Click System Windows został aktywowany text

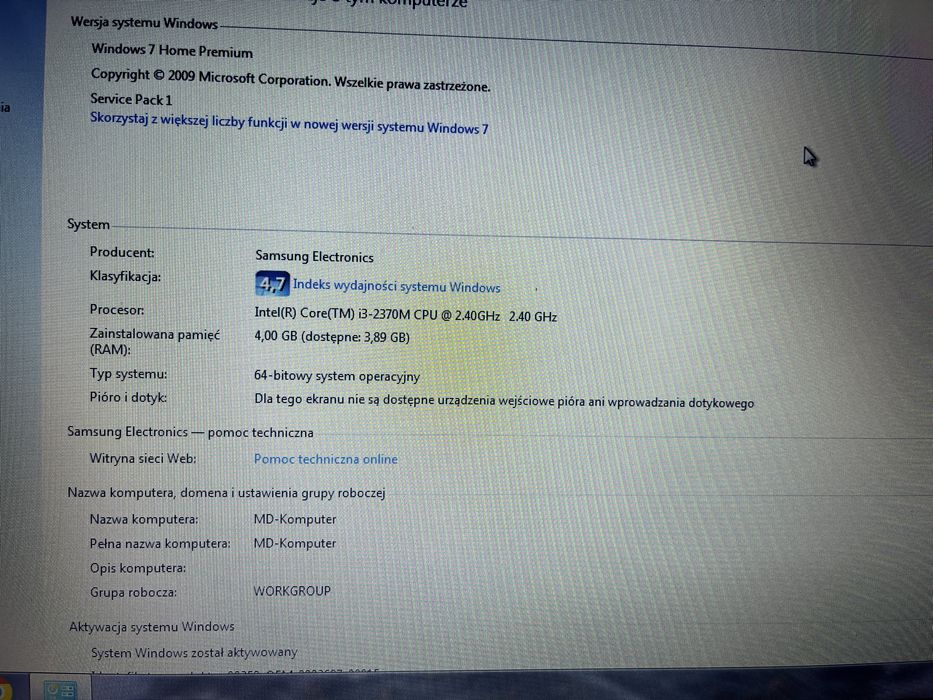pos(194,652)
